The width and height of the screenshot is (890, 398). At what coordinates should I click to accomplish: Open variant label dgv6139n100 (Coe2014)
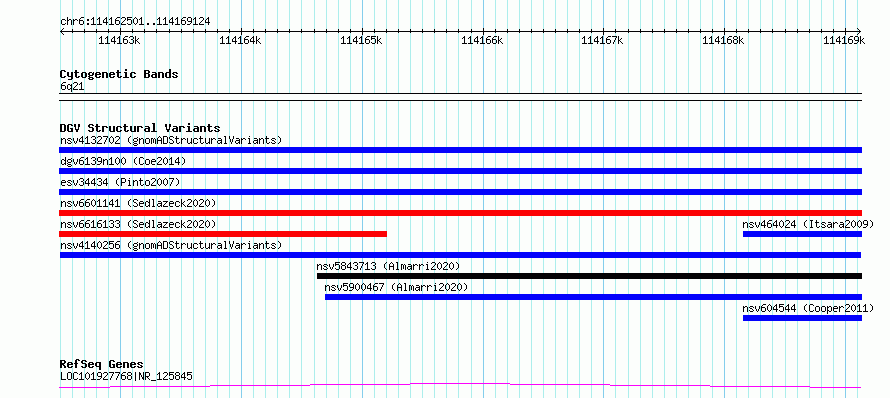pyautogui.click(x=123, y=161)
